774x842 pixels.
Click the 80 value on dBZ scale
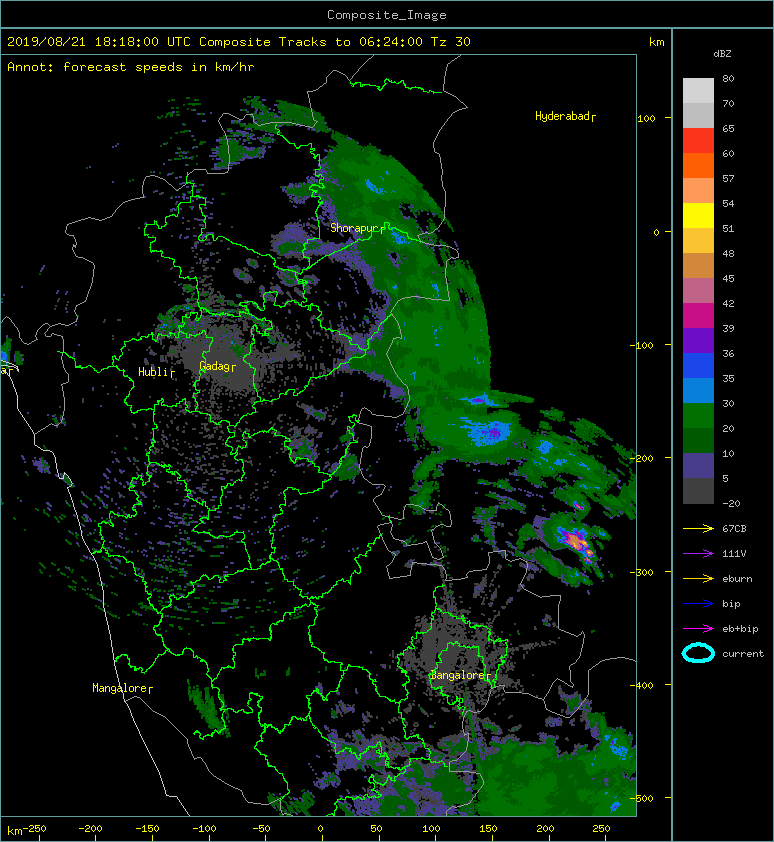pos(728,78)
